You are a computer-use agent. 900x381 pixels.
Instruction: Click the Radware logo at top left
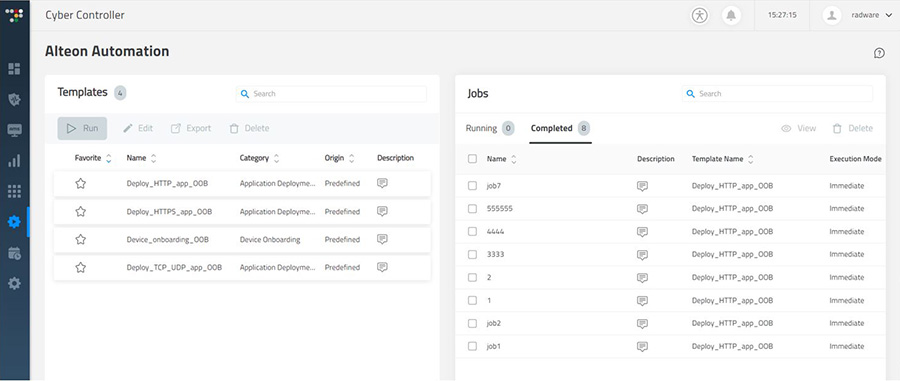click(14, 15)
